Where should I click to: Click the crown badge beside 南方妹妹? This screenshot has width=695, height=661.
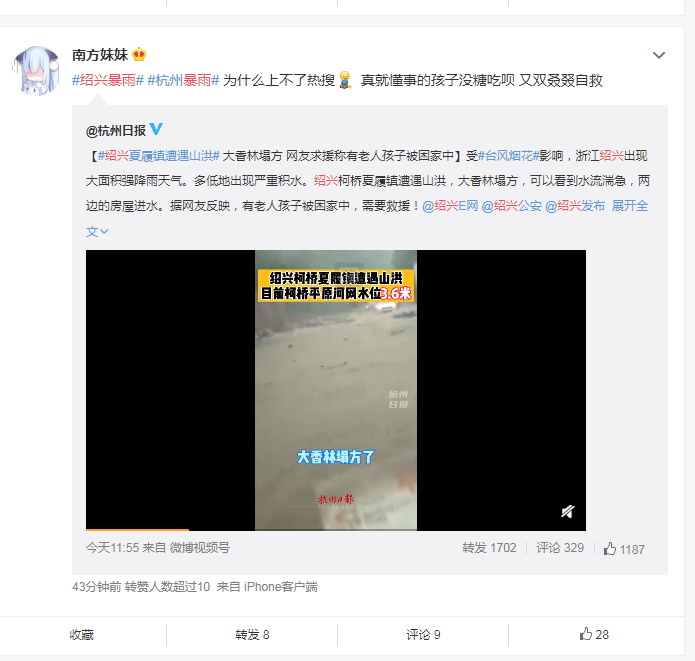[139, 55]
